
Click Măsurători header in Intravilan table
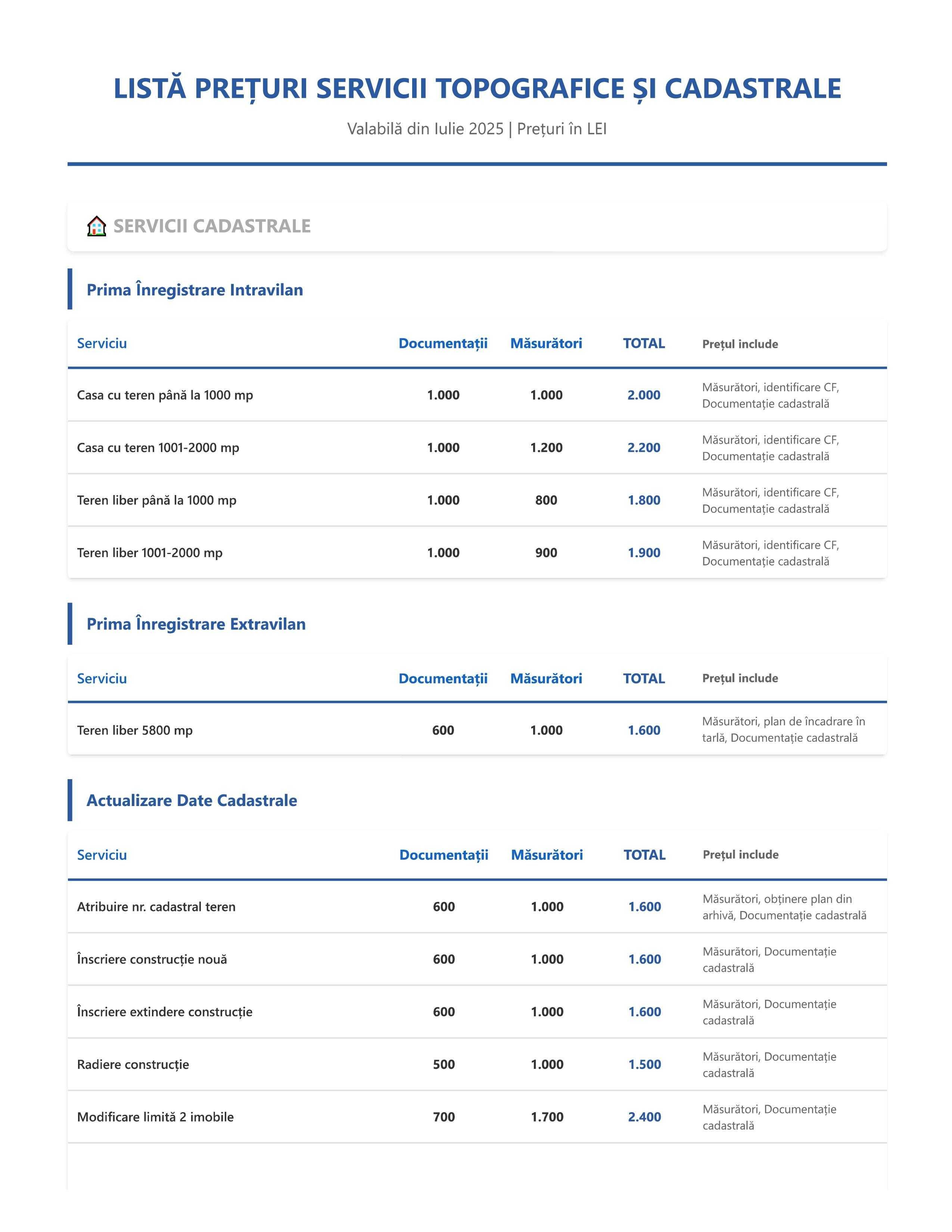coord(547,343)
